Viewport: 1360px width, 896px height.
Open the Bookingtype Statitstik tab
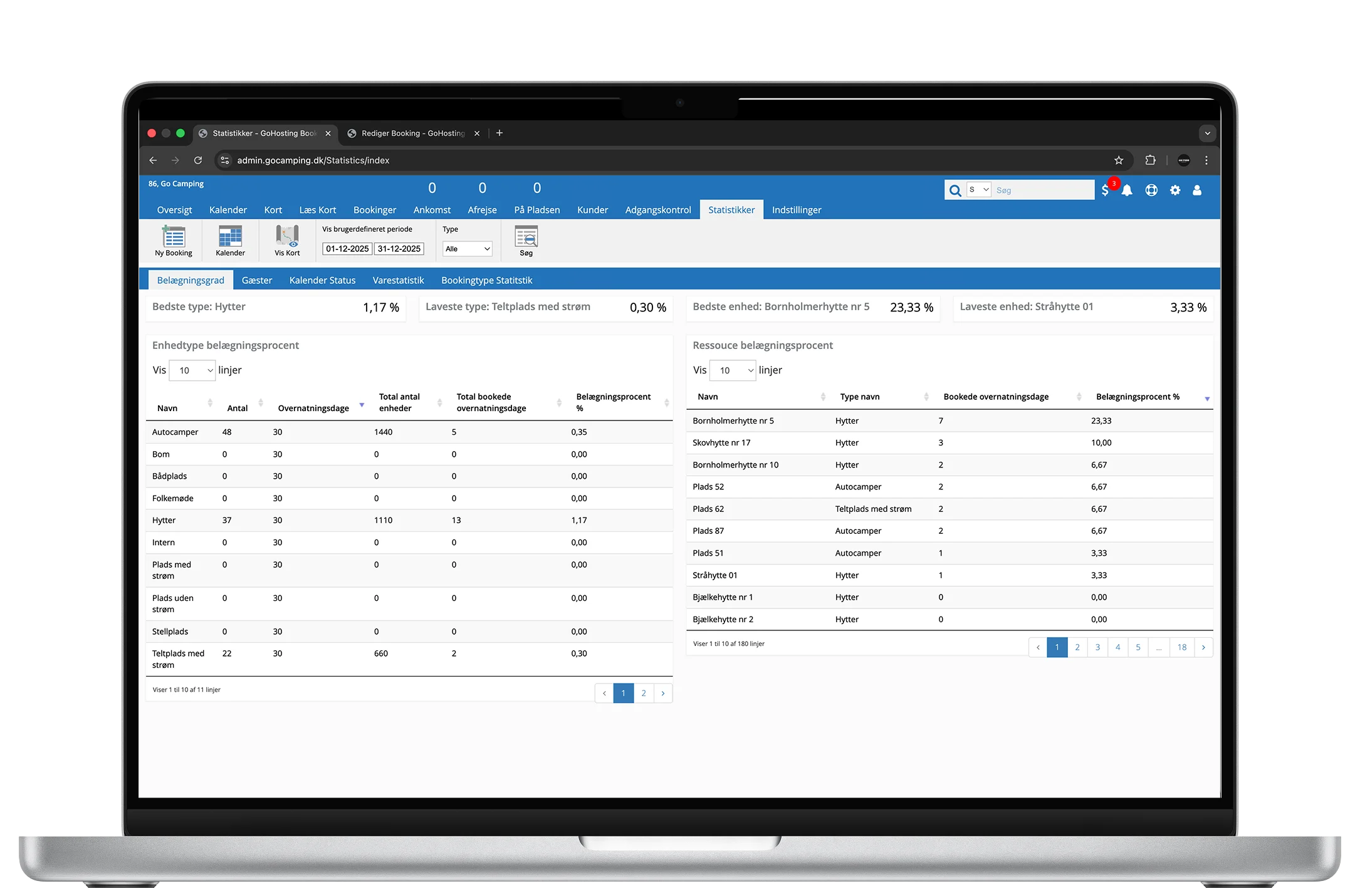click(x=487, y=280)
